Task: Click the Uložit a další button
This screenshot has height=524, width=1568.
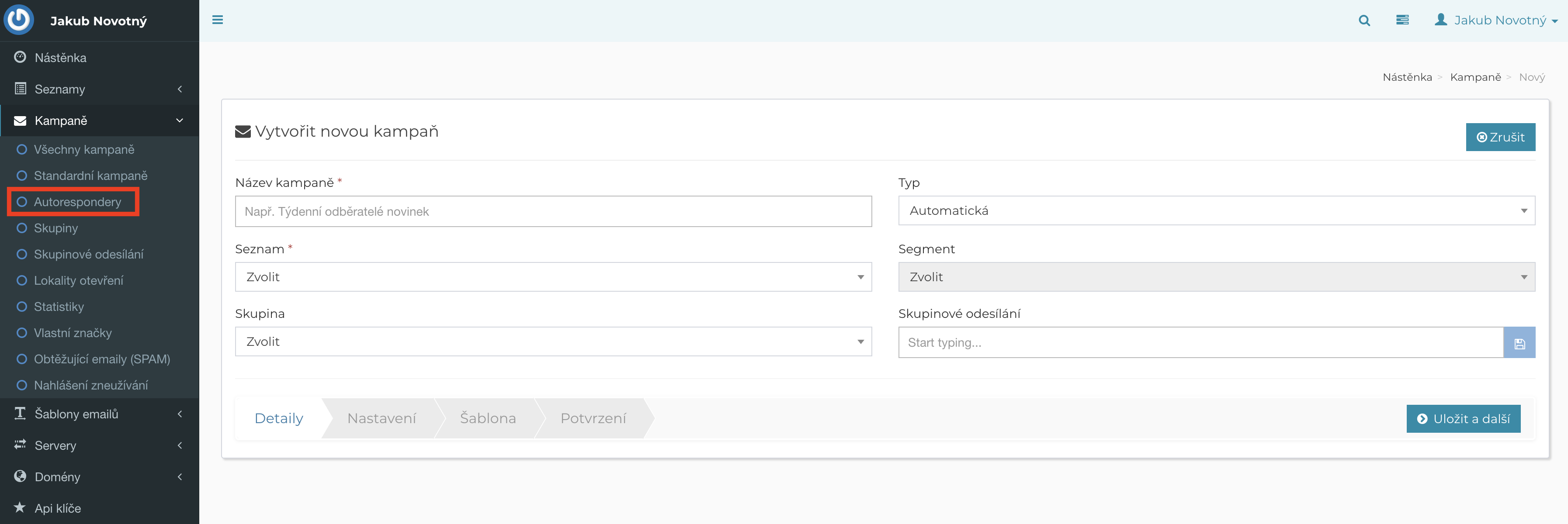Action: tap(1463, 419)
